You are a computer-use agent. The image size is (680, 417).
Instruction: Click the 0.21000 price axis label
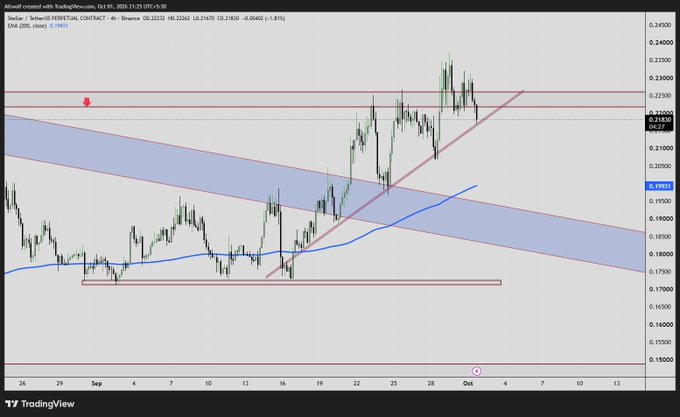pos(660,148)
